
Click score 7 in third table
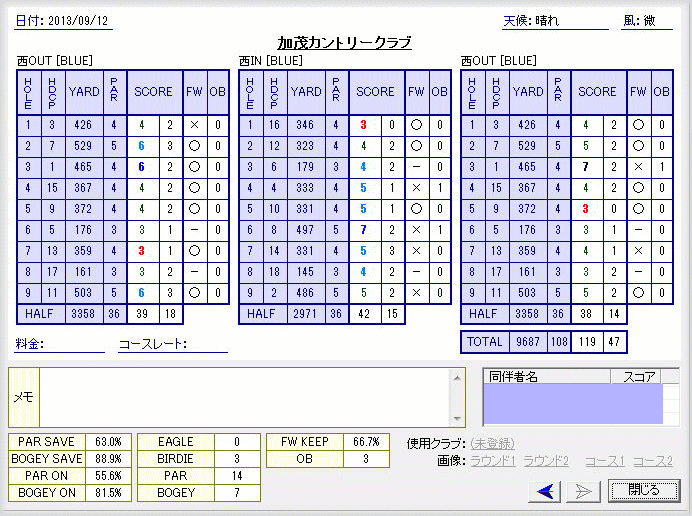[586, 167]
